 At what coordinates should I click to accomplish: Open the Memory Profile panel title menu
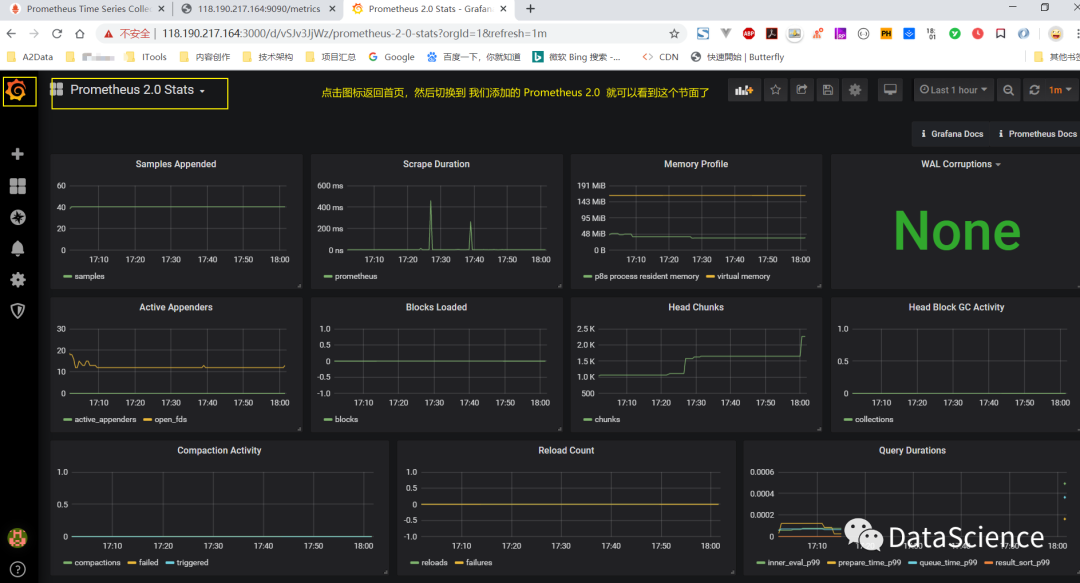[696, 164]
